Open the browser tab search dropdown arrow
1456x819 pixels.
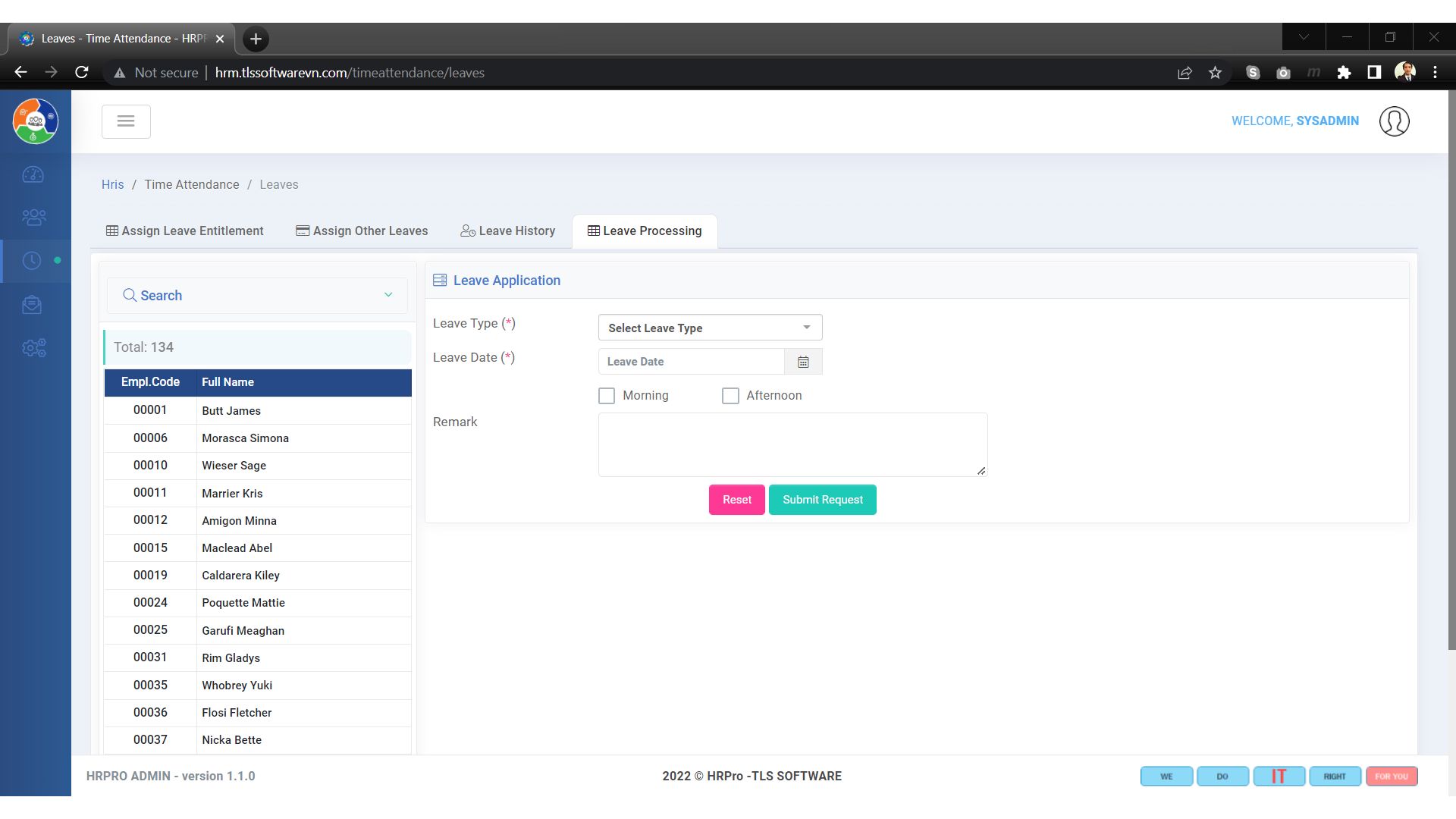1304,37
